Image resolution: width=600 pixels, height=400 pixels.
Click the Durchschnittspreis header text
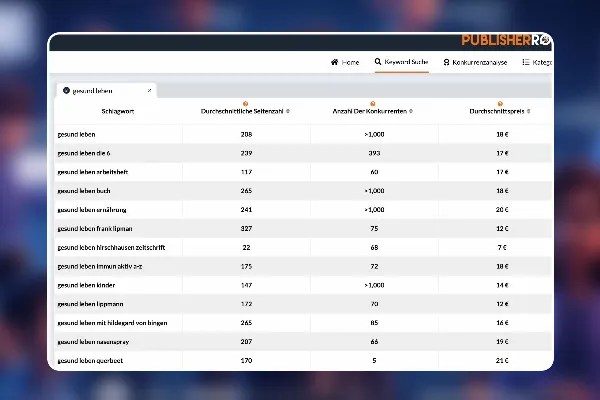coord(497,111)
